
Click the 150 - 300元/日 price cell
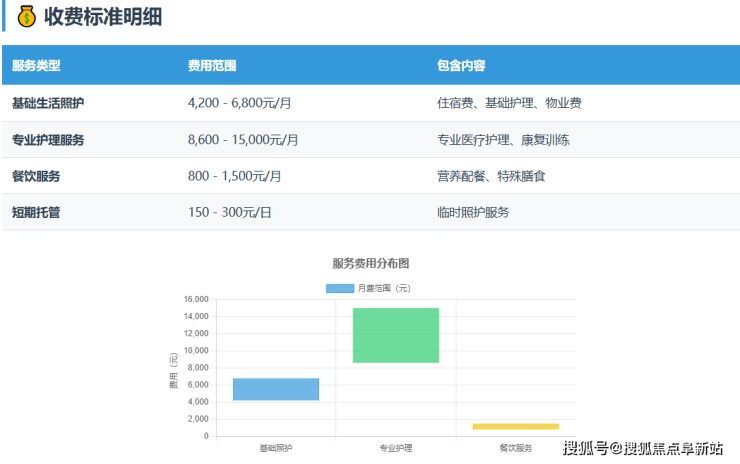[229, 212]
